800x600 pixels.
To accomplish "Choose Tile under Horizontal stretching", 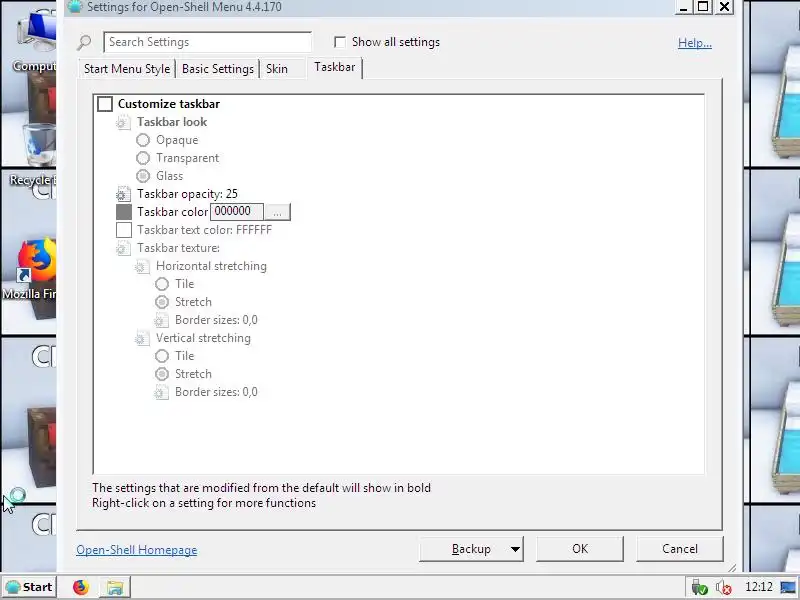I will point(162,284).
